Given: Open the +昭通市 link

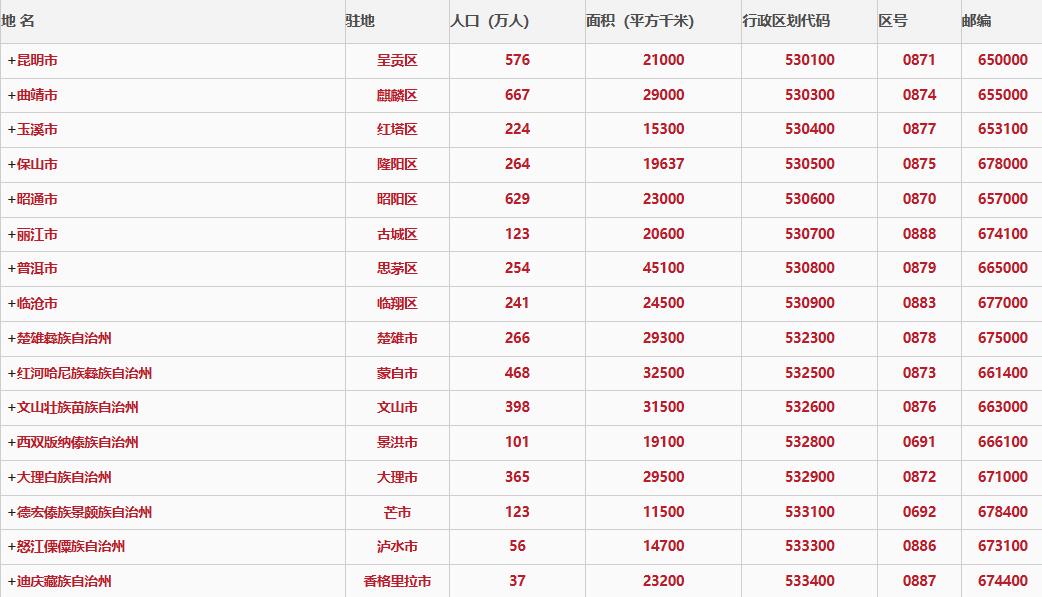Looking at the screenshot, I should (x=33, y=199).
